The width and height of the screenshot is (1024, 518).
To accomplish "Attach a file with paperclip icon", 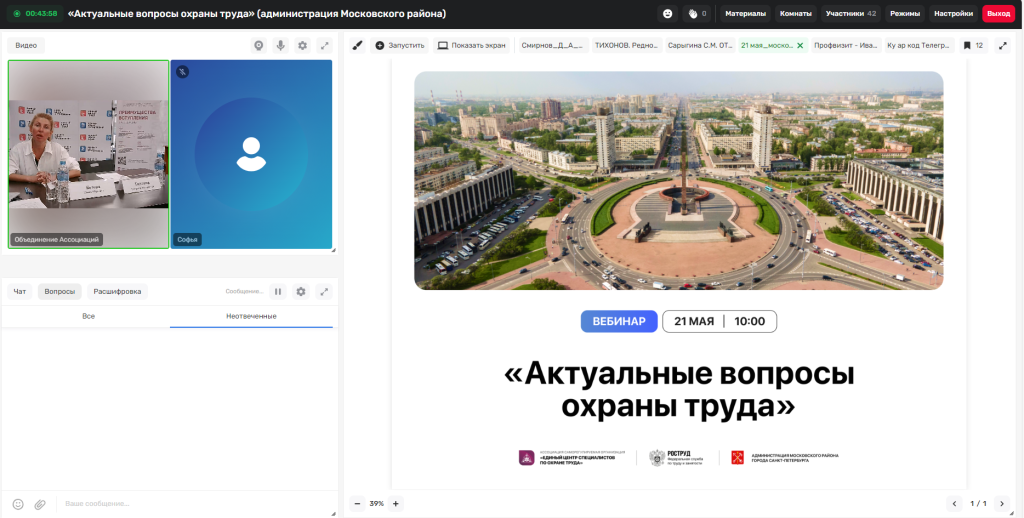I will [x=40, y=504].
